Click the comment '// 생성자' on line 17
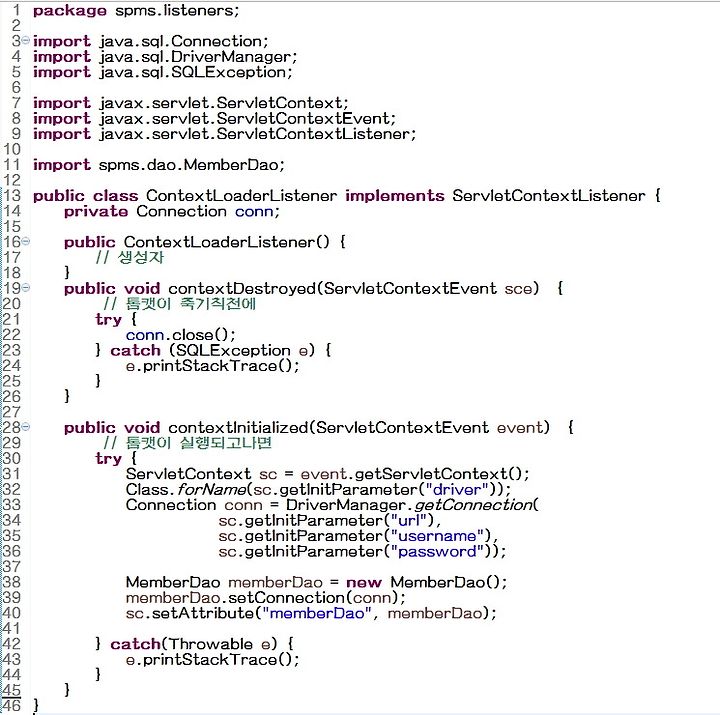The image size is (720, 715). point(129,257)
